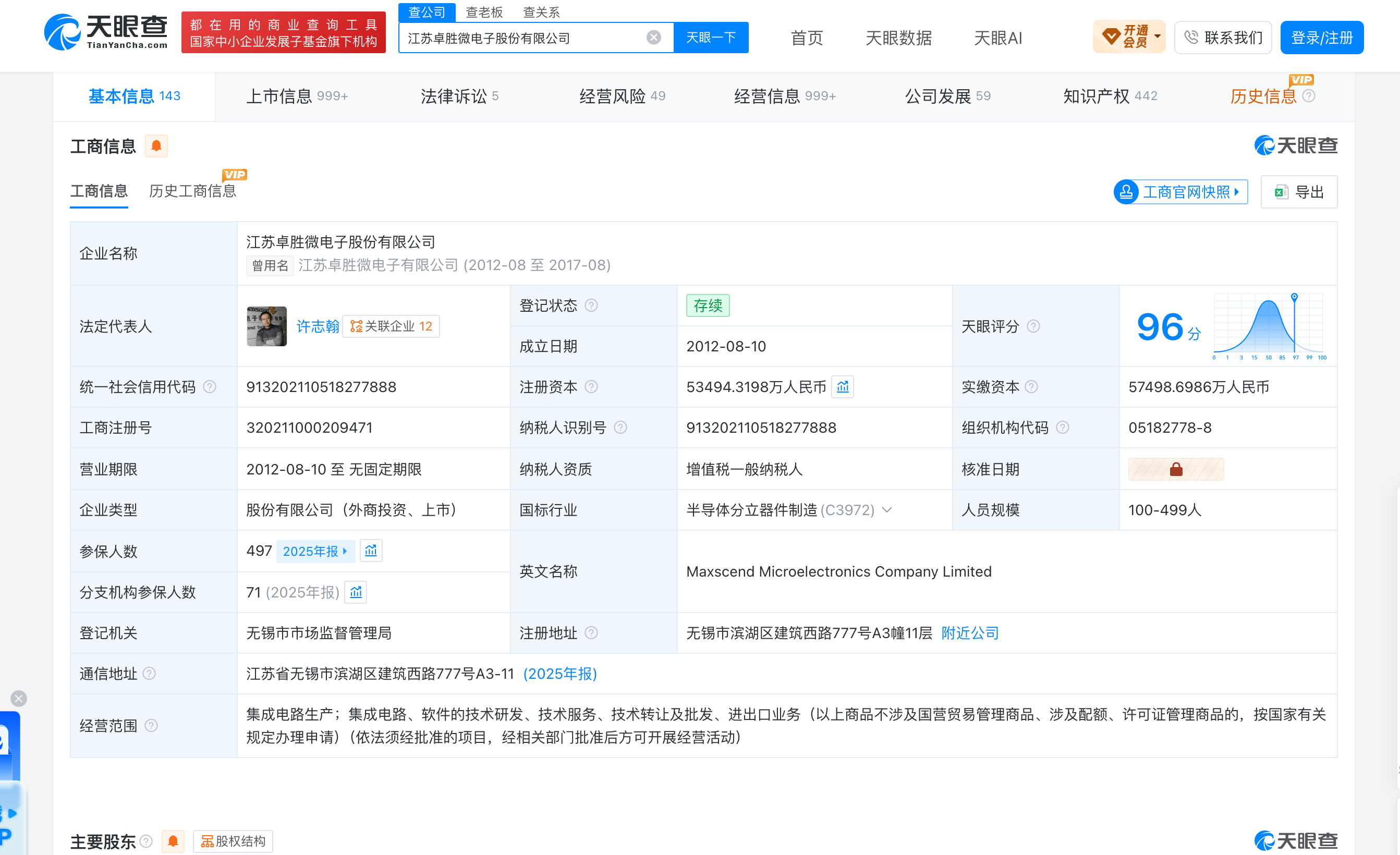Click help icon next to 通信地址
This screenshot has height=855, width=1400.
(x=149, y=673)
